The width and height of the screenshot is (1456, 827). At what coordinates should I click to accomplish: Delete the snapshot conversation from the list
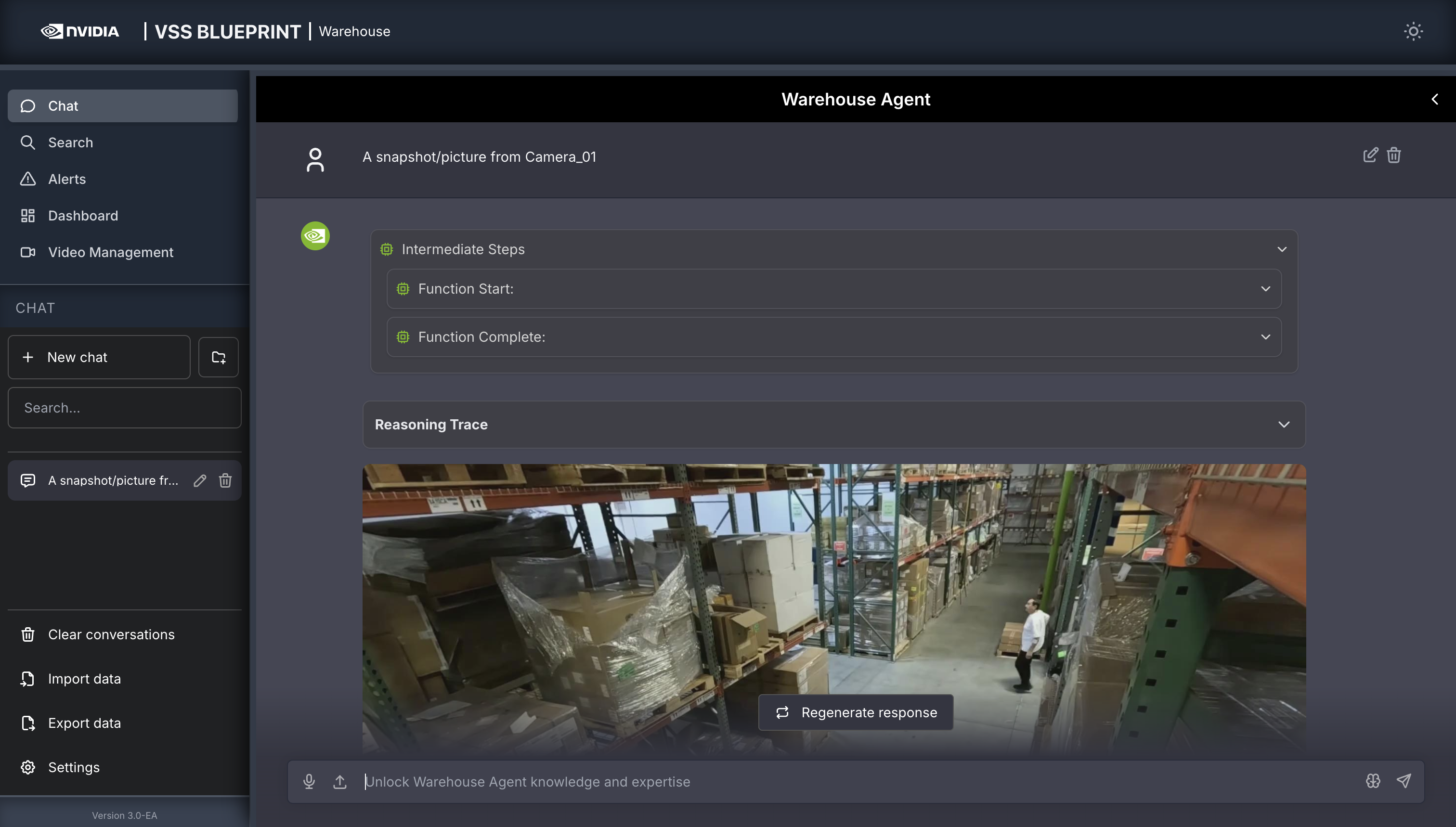pyautogui.click(x=225, y=480)
